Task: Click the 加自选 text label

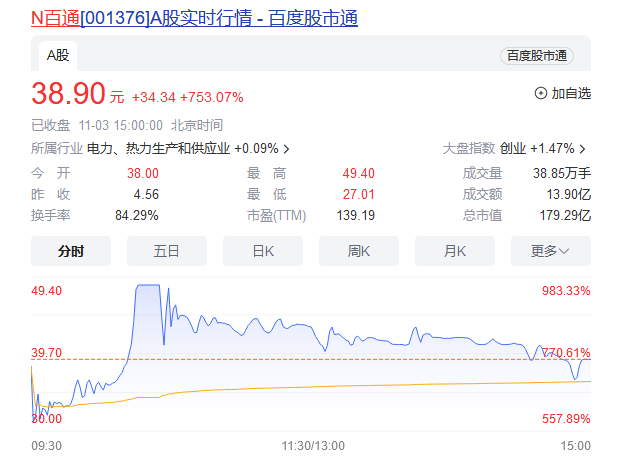Action: tap(571, 93)
